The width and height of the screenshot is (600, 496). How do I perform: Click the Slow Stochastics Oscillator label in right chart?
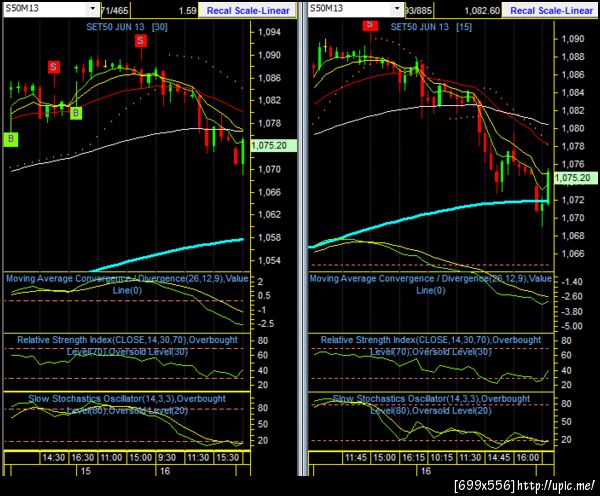pos(431,405)
